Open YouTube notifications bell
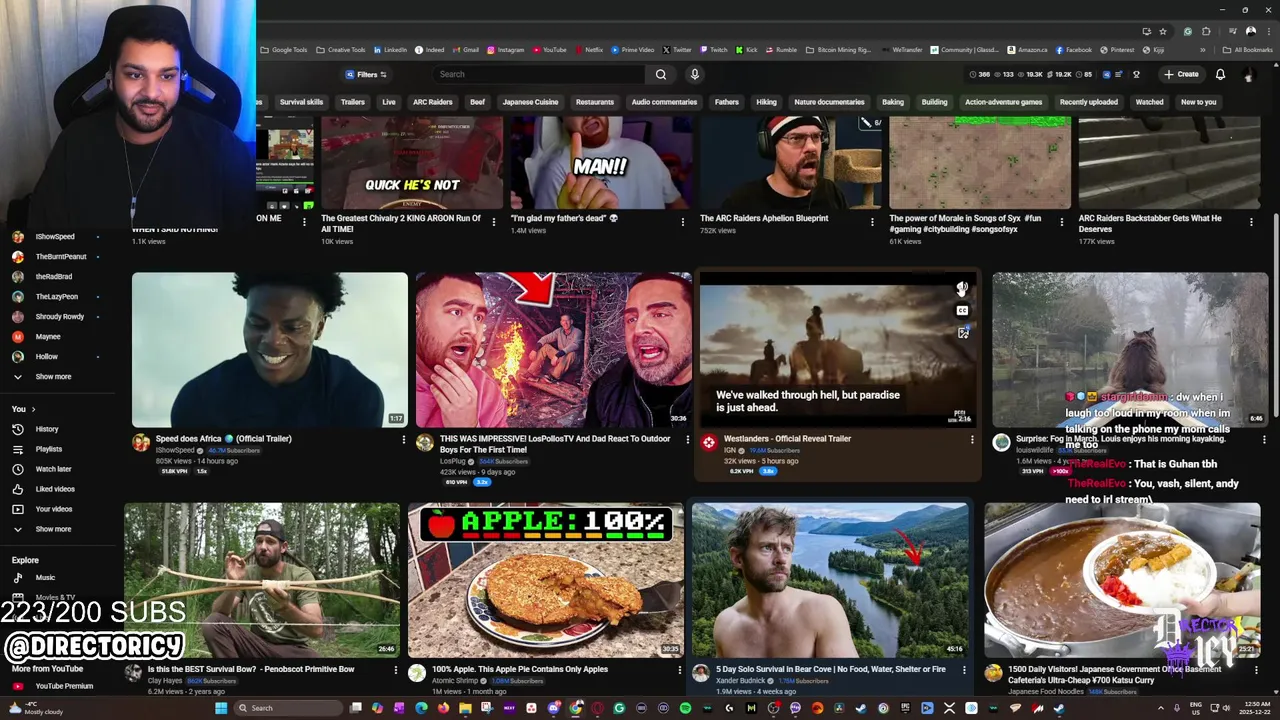The width and height of the screenshot is (1280, 720). pos(1220,74)
